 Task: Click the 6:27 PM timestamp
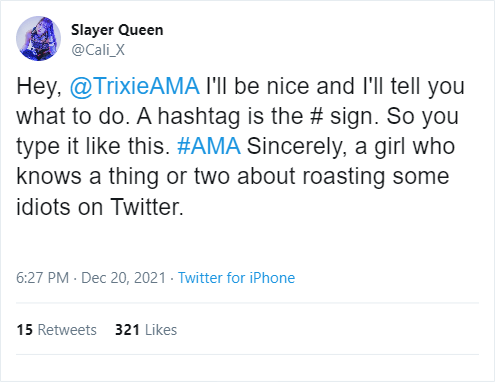[43, 278]
